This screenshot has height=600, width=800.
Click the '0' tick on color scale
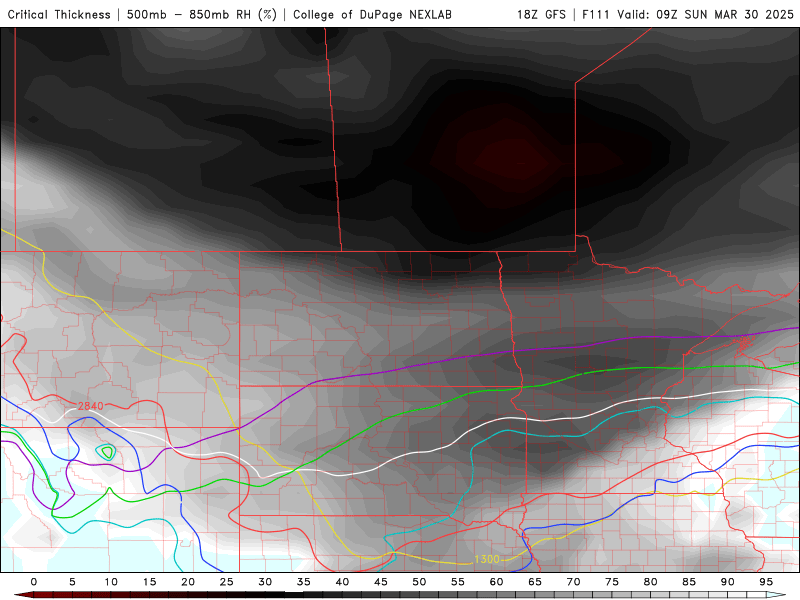click(34, 582)
